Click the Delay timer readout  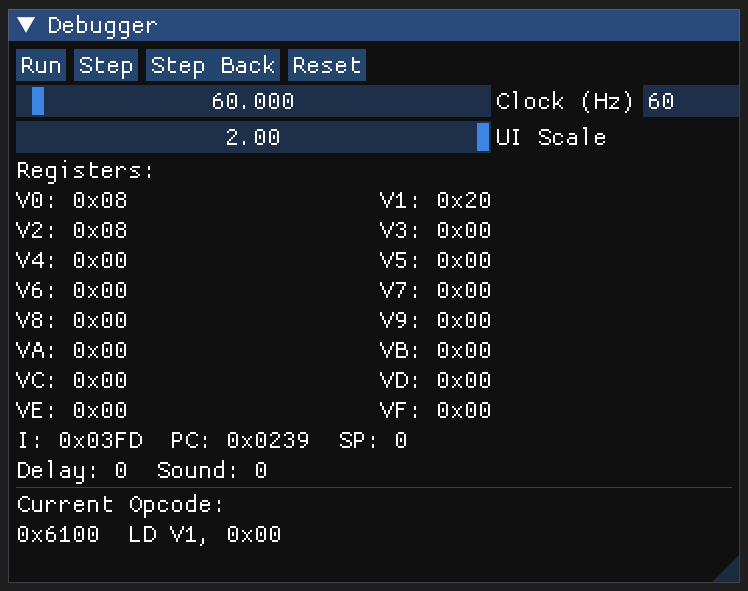72,471
